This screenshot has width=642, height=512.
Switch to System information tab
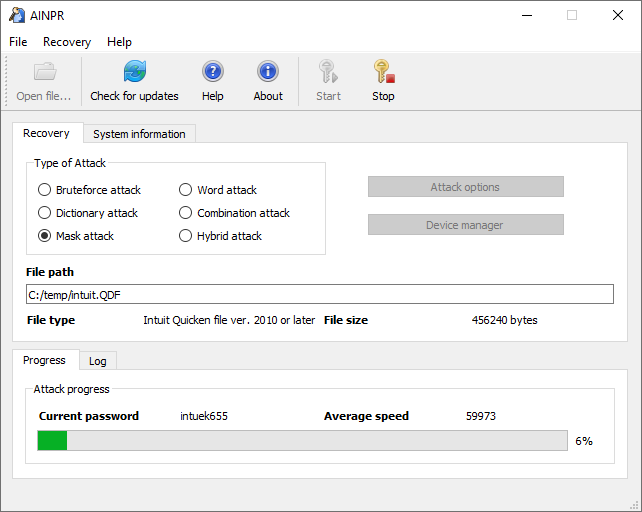pyautogui.click(x=139, y=134)
